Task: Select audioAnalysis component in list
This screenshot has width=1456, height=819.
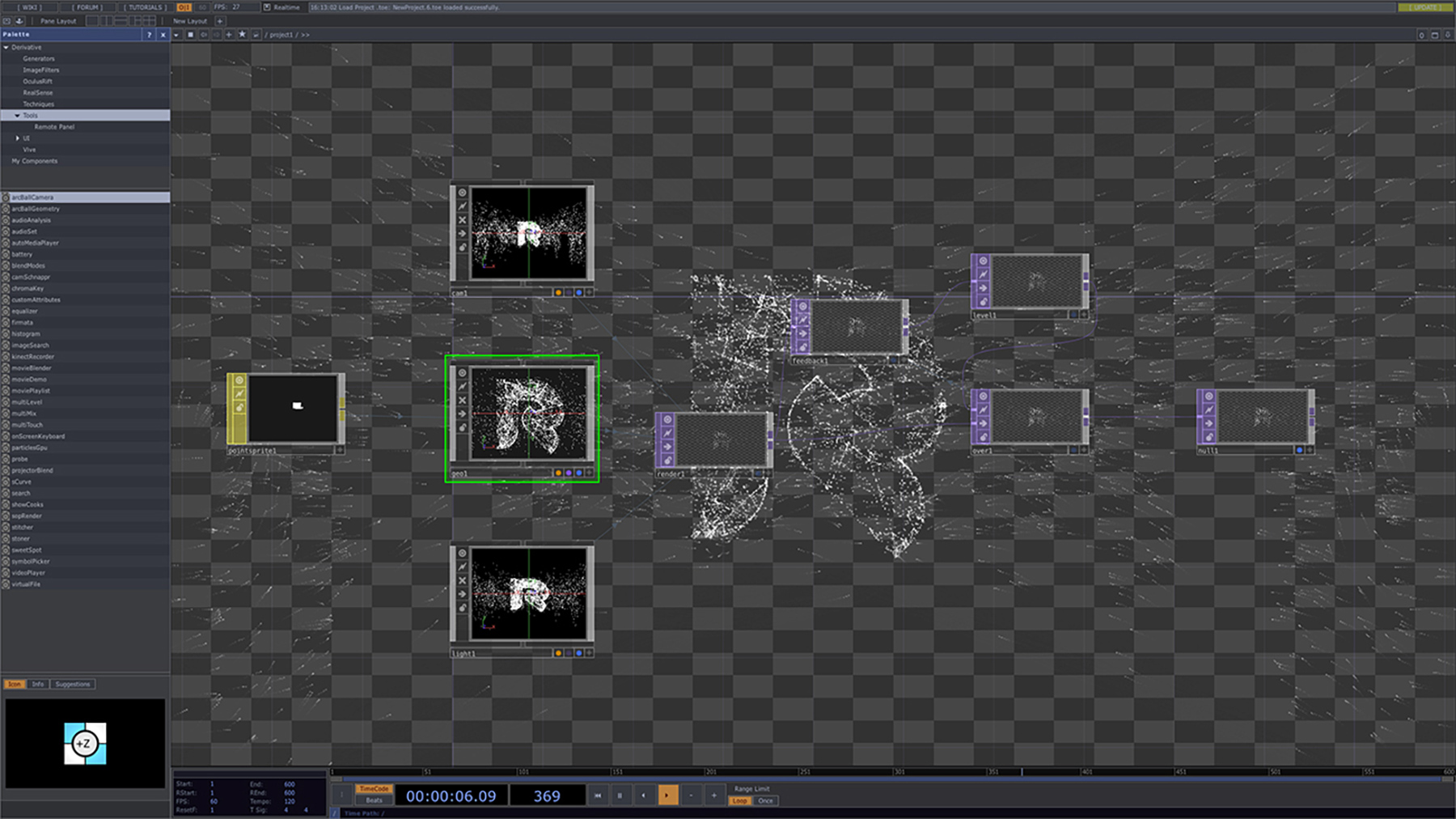Action: pos(85,220)
